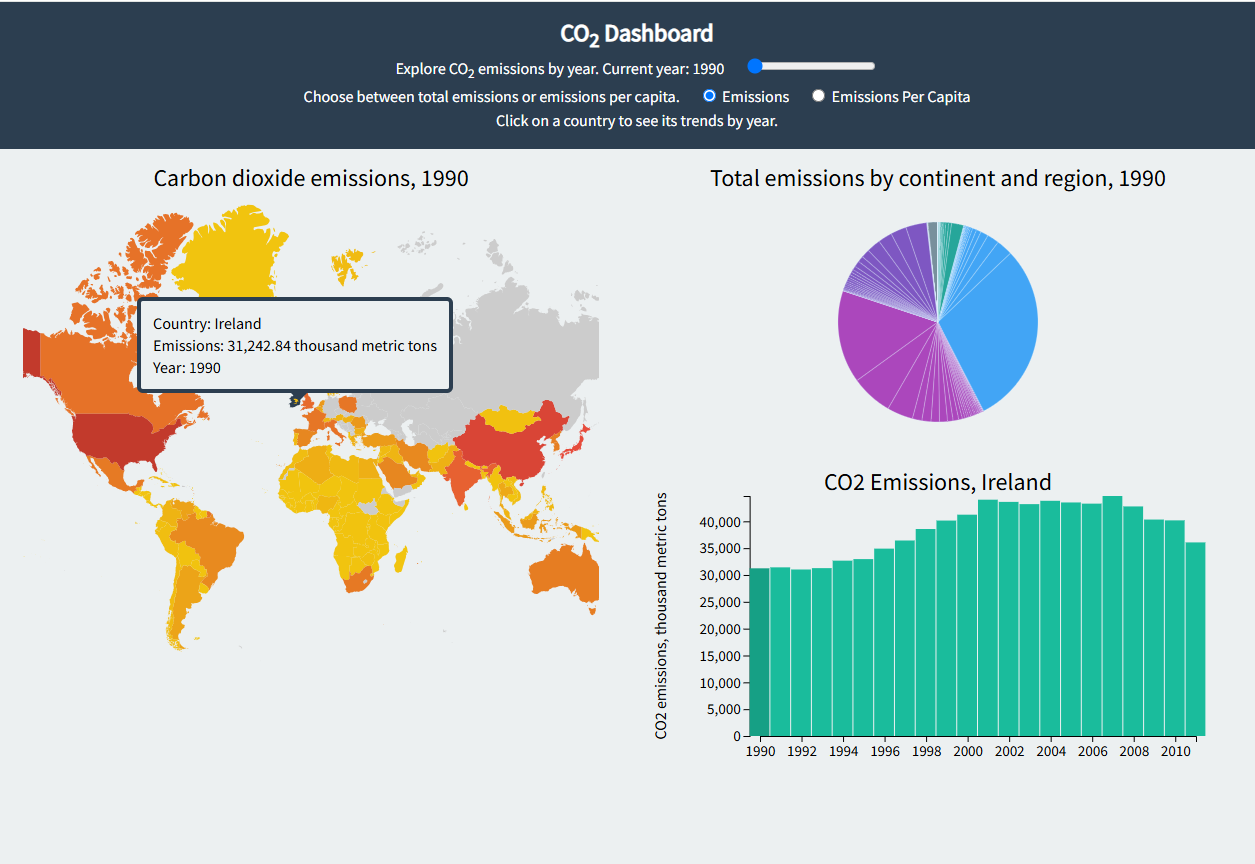Click the 1998 bar in the chart
The height and width of the screenshot is (864, 1255).
925,632
